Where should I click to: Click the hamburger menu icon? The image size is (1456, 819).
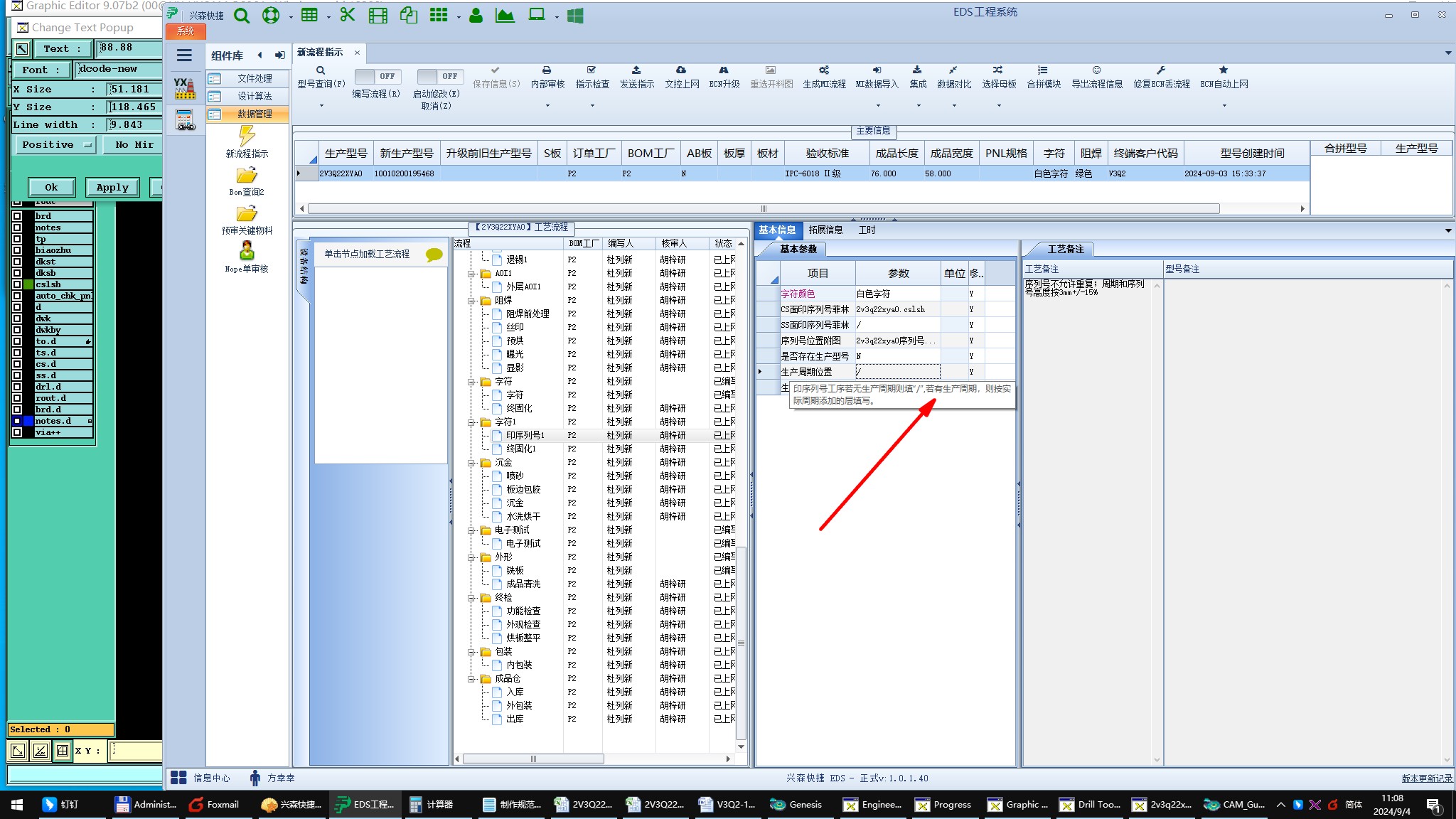(x=184, y=55)
